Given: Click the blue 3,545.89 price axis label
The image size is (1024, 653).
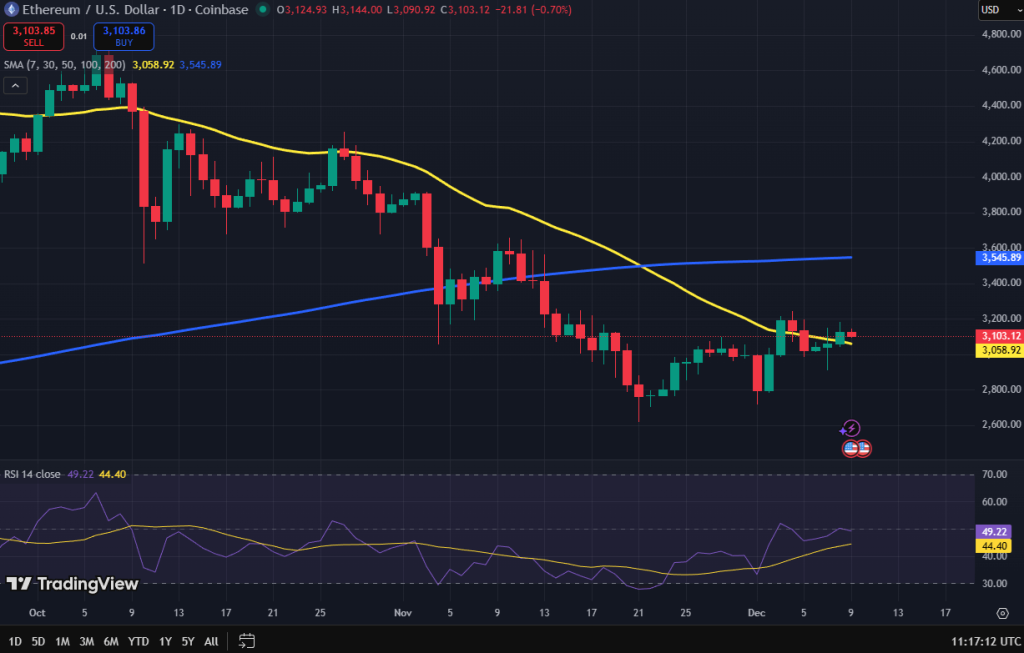Looking at the screenshot, I should pos(999,257).
